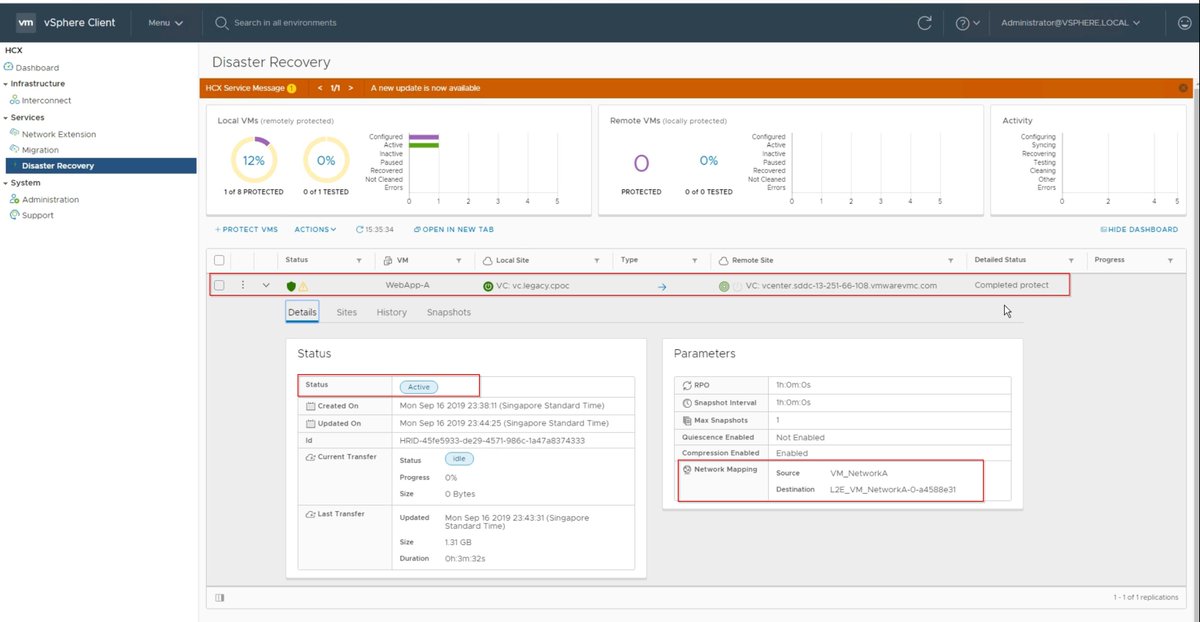Image resolution: width=1200 pixels, height=622 pixels.
Task: Filter the Local Site column
Action: pos(596,260)
